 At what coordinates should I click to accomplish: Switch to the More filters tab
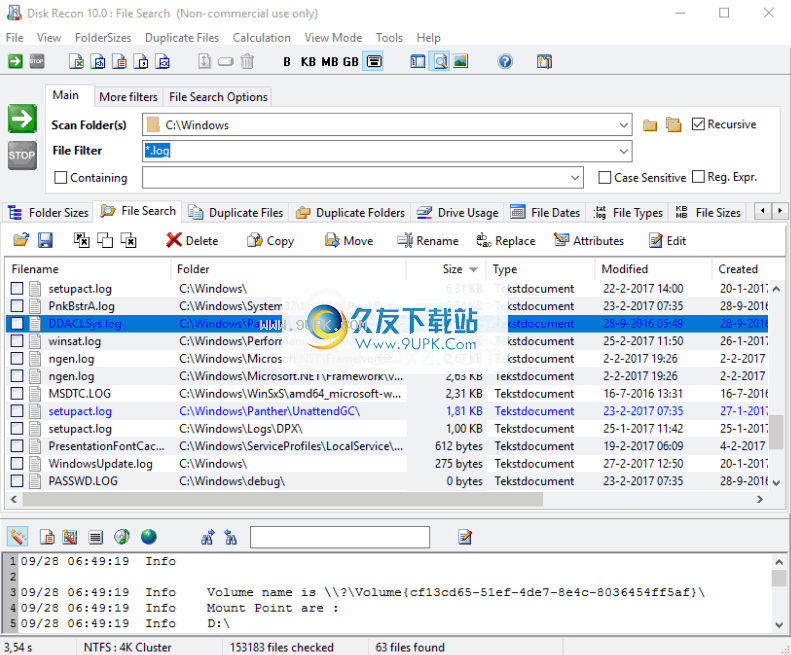point(128,97)
